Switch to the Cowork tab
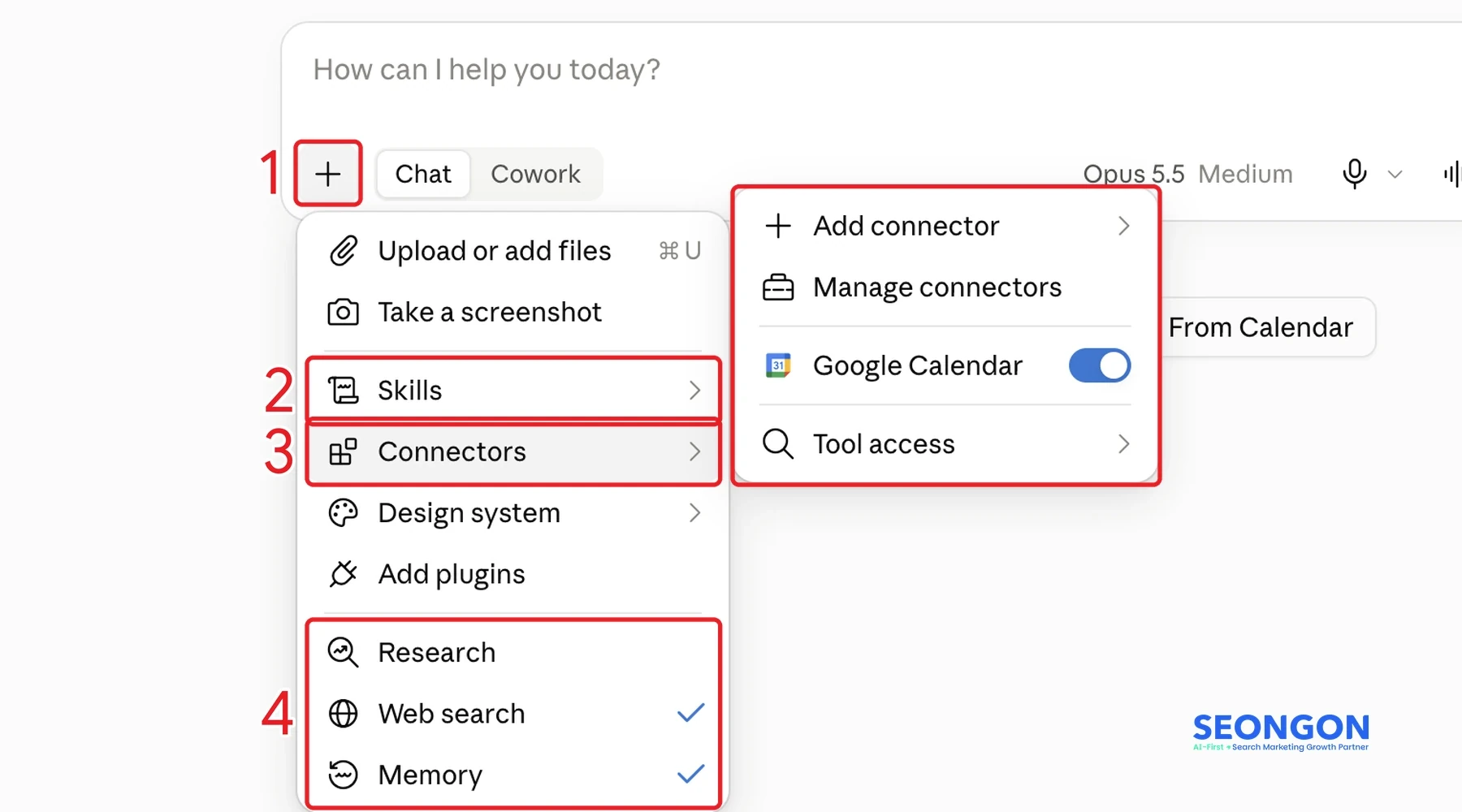Viewport: 1462px width, 812px height. (x=536, y=174)
